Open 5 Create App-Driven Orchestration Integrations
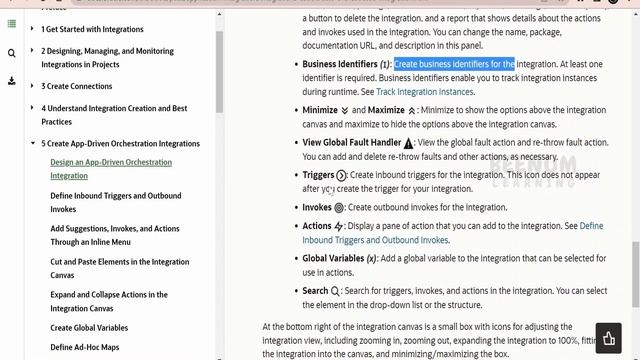Viewport: 640px width, 360px height. (120, 144)
